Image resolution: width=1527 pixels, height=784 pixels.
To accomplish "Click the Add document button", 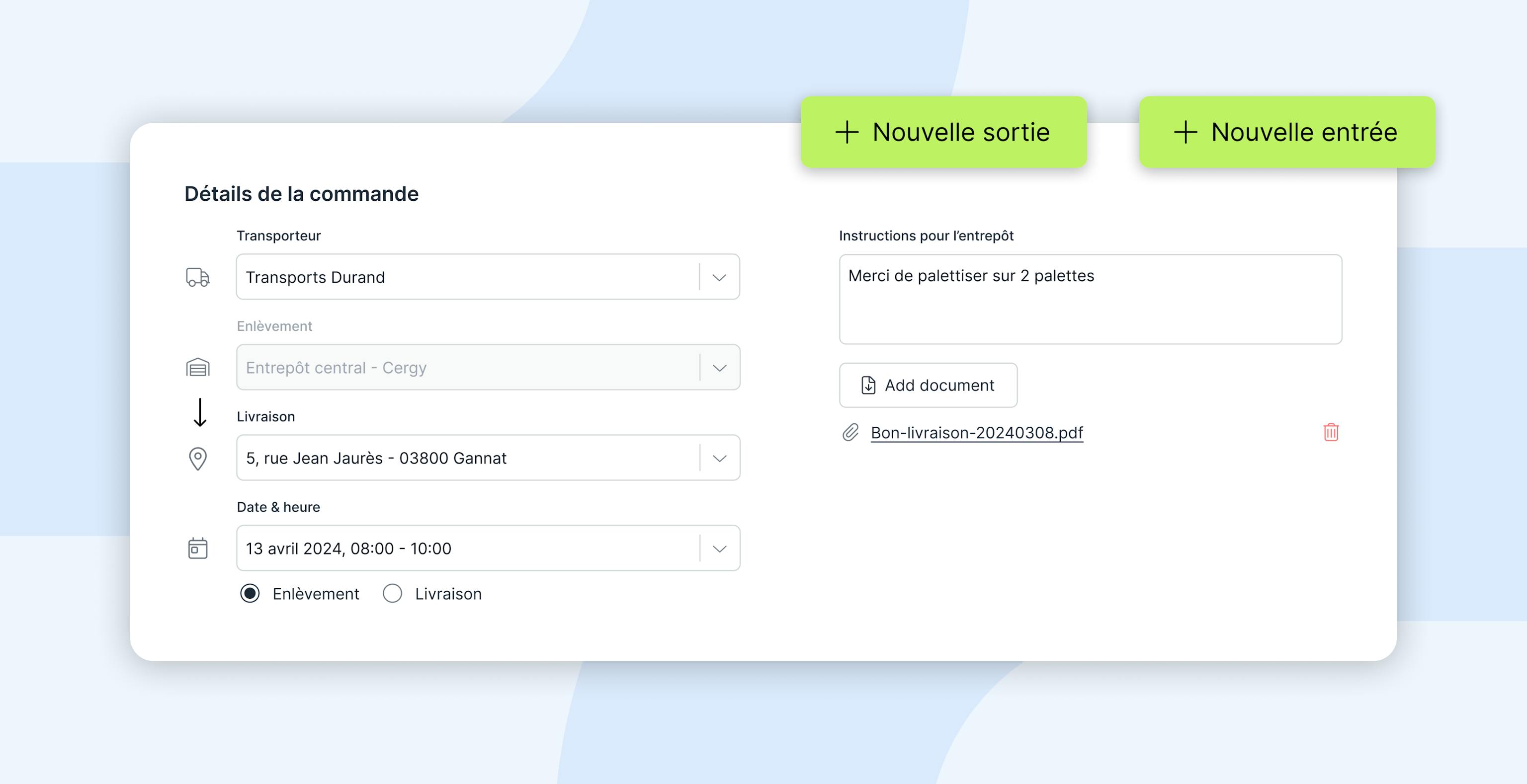I will [928, 385].
